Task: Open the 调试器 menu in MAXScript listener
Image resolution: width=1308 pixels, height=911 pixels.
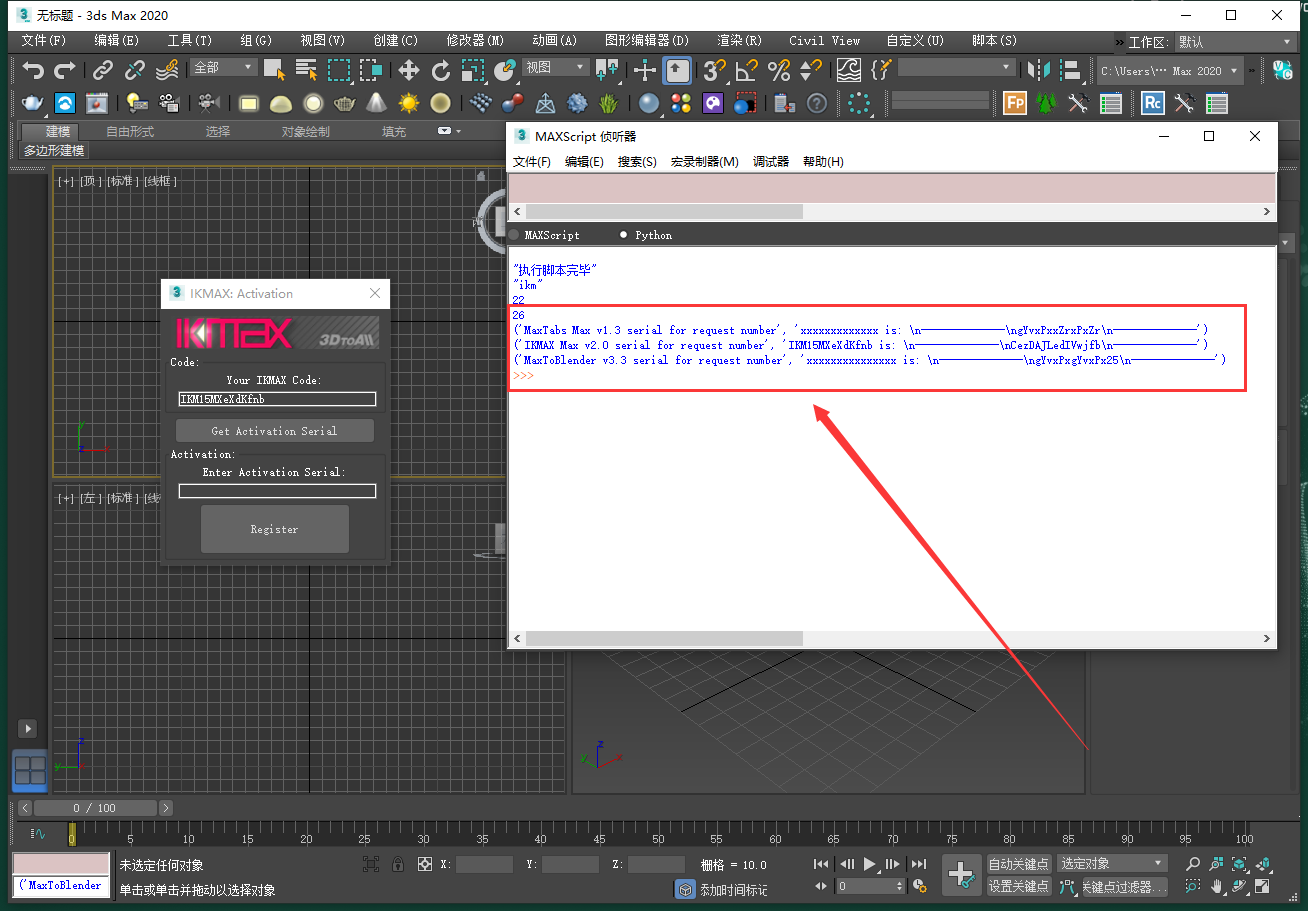Action: tap(770, 162)
